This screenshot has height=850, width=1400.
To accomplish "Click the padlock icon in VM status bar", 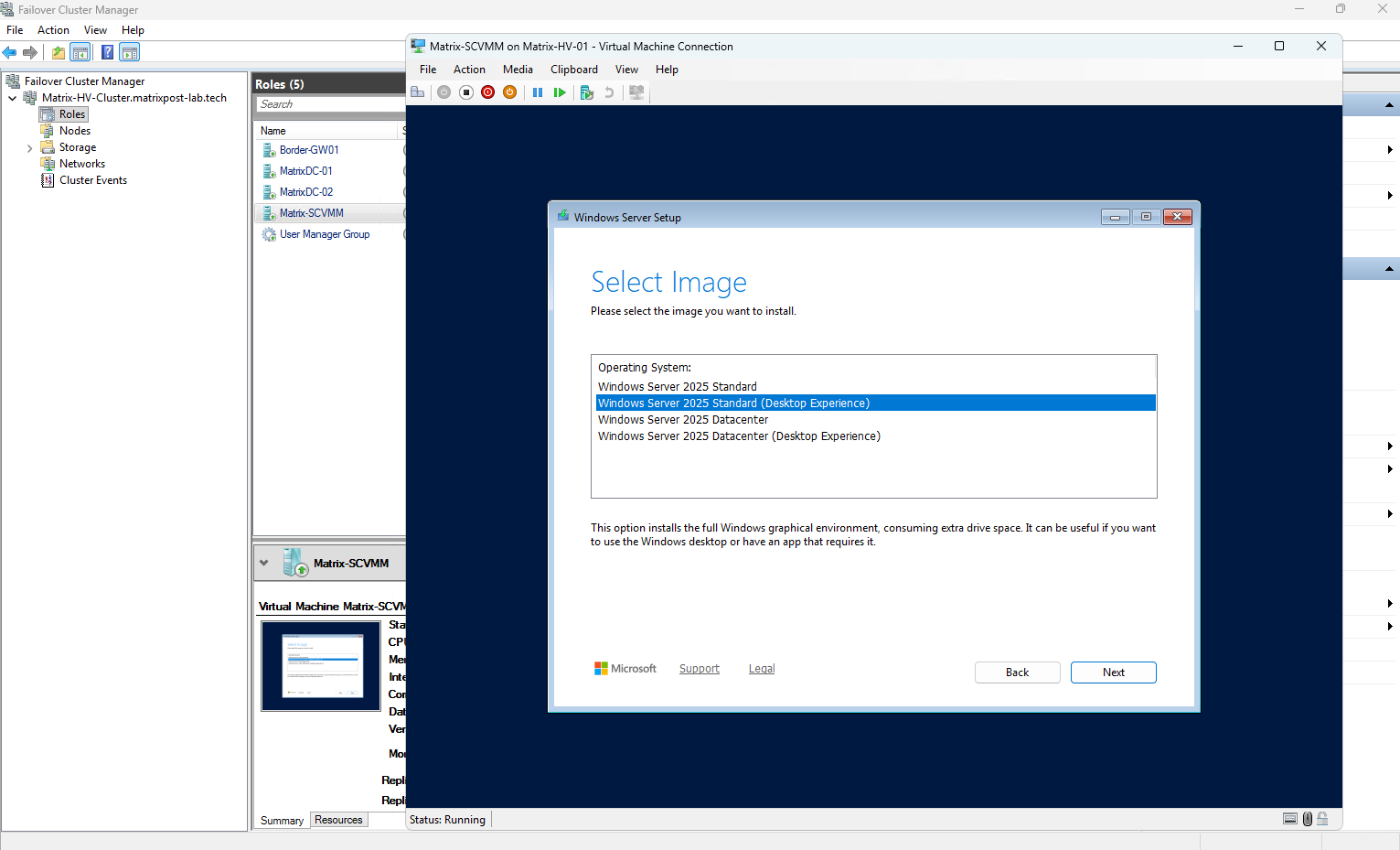I will tap(1322, 819).
